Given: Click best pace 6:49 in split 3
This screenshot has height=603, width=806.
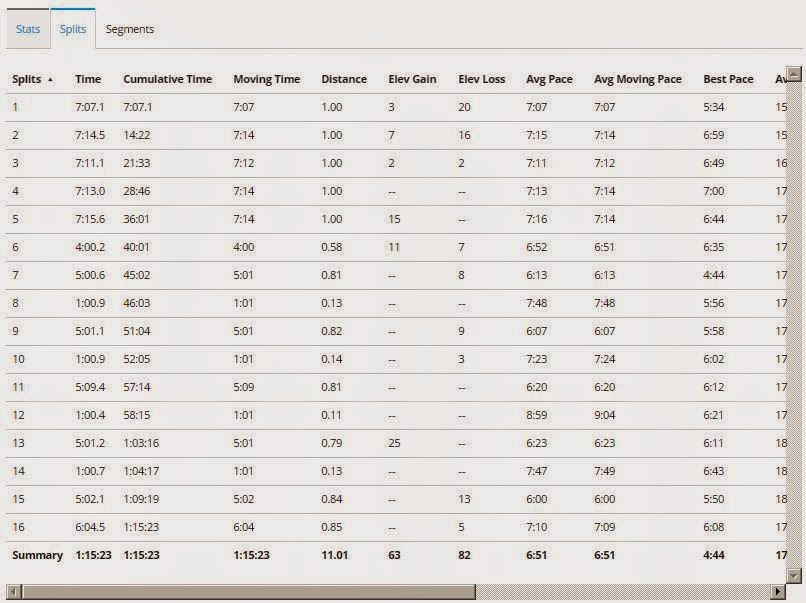Looking at the screenshot, I should [x=713, y=163].
